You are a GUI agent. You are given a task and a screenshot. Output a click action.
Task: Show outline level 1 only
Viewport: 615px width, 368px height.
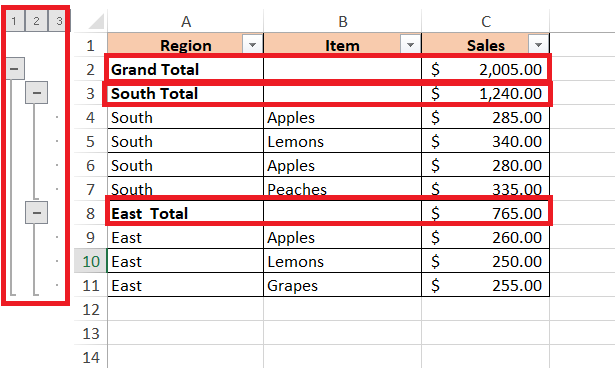(x=15, y=21)
